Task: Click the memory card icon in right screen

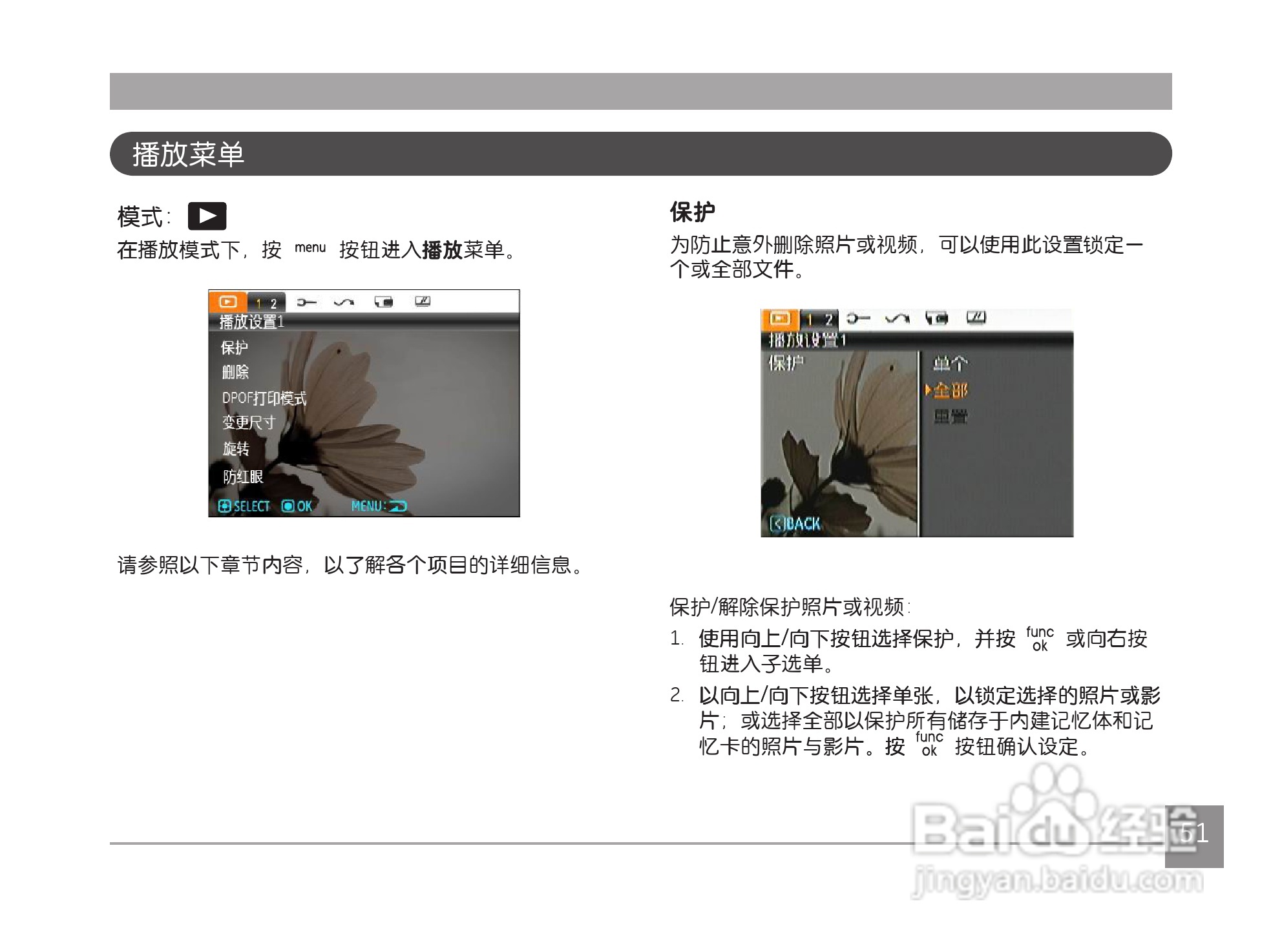Action: pyautogui.click(x=936, y=318)
